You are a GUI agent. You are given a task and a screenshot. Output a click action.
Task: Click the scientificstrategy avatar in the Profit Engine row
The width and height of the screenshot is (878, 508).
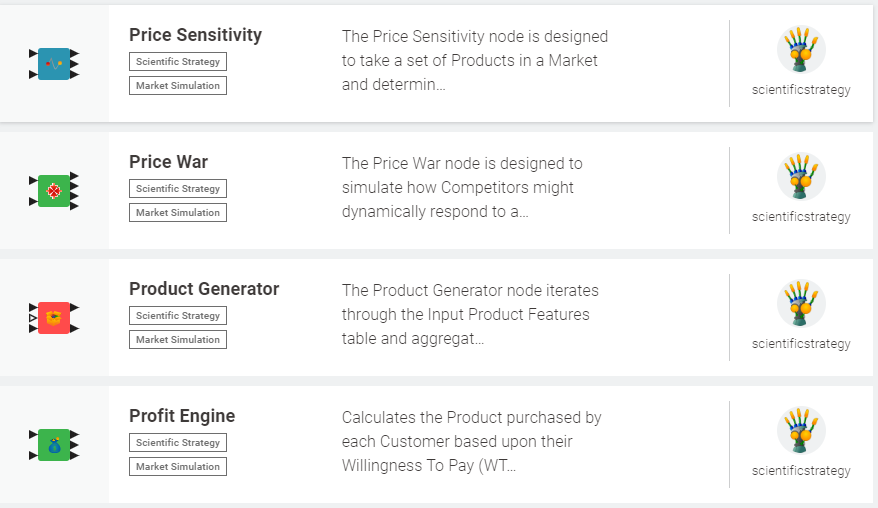click(801, 431)
